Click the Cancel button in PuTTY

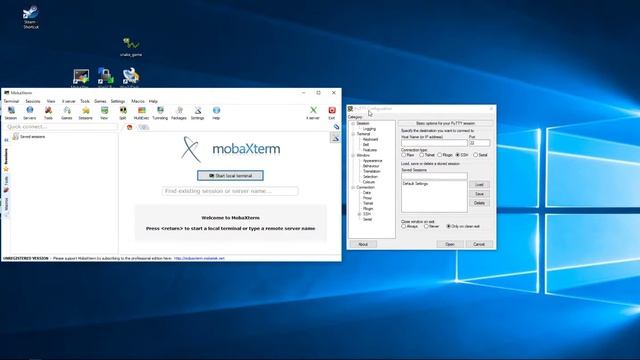[479, 244]
